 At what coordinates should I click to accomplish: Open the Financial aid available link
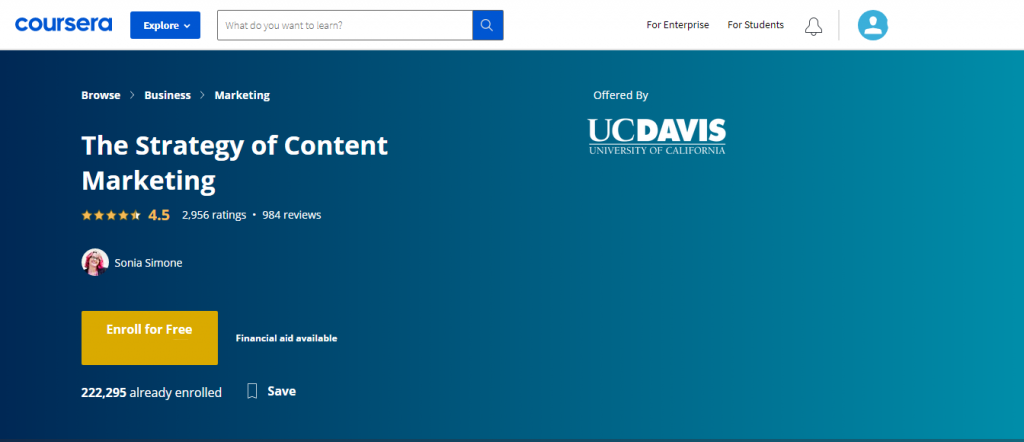(x=286, y=338)
